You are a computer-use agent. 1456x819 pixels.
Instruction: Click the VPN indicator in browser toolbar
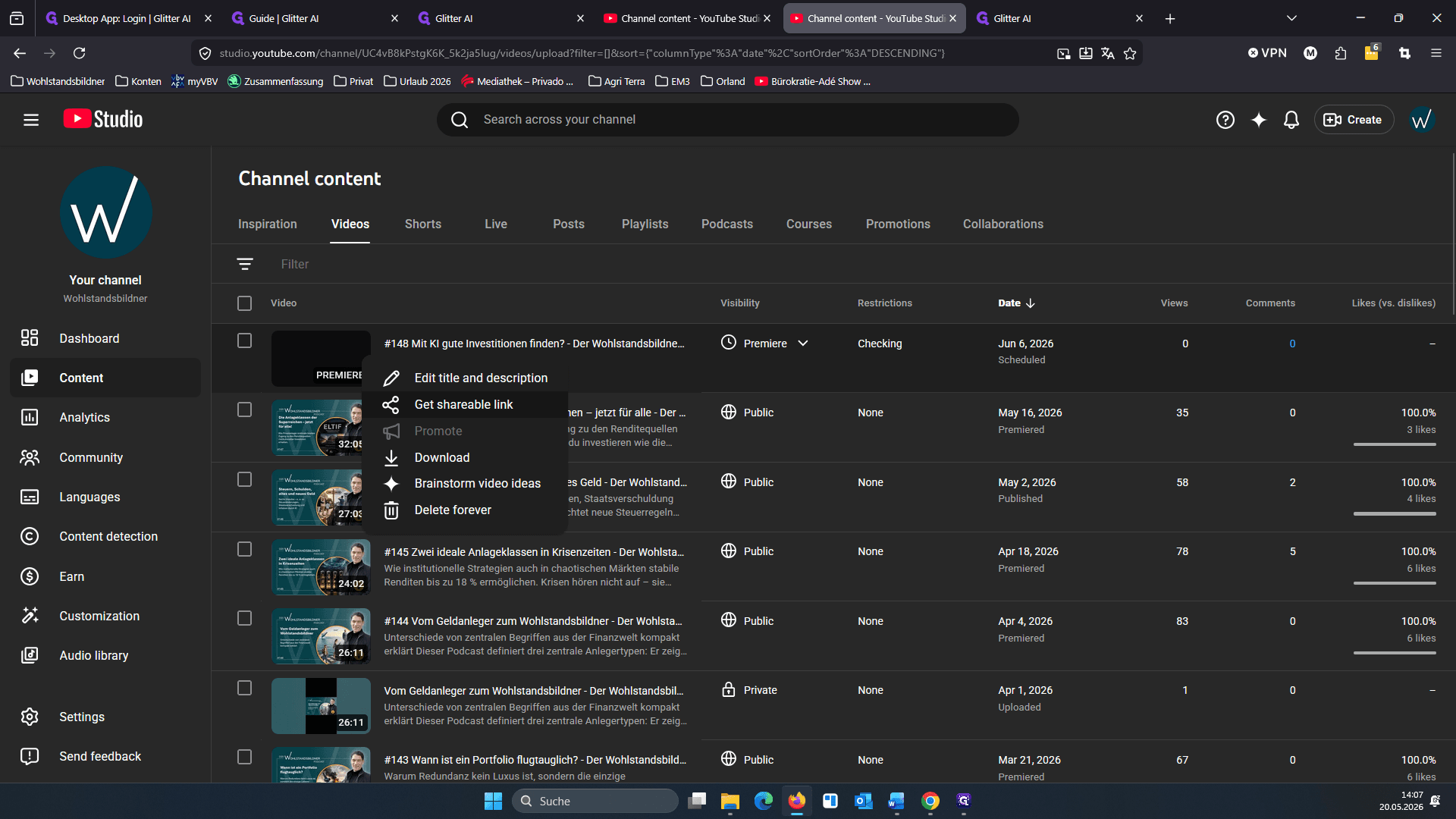point(1267,53)
